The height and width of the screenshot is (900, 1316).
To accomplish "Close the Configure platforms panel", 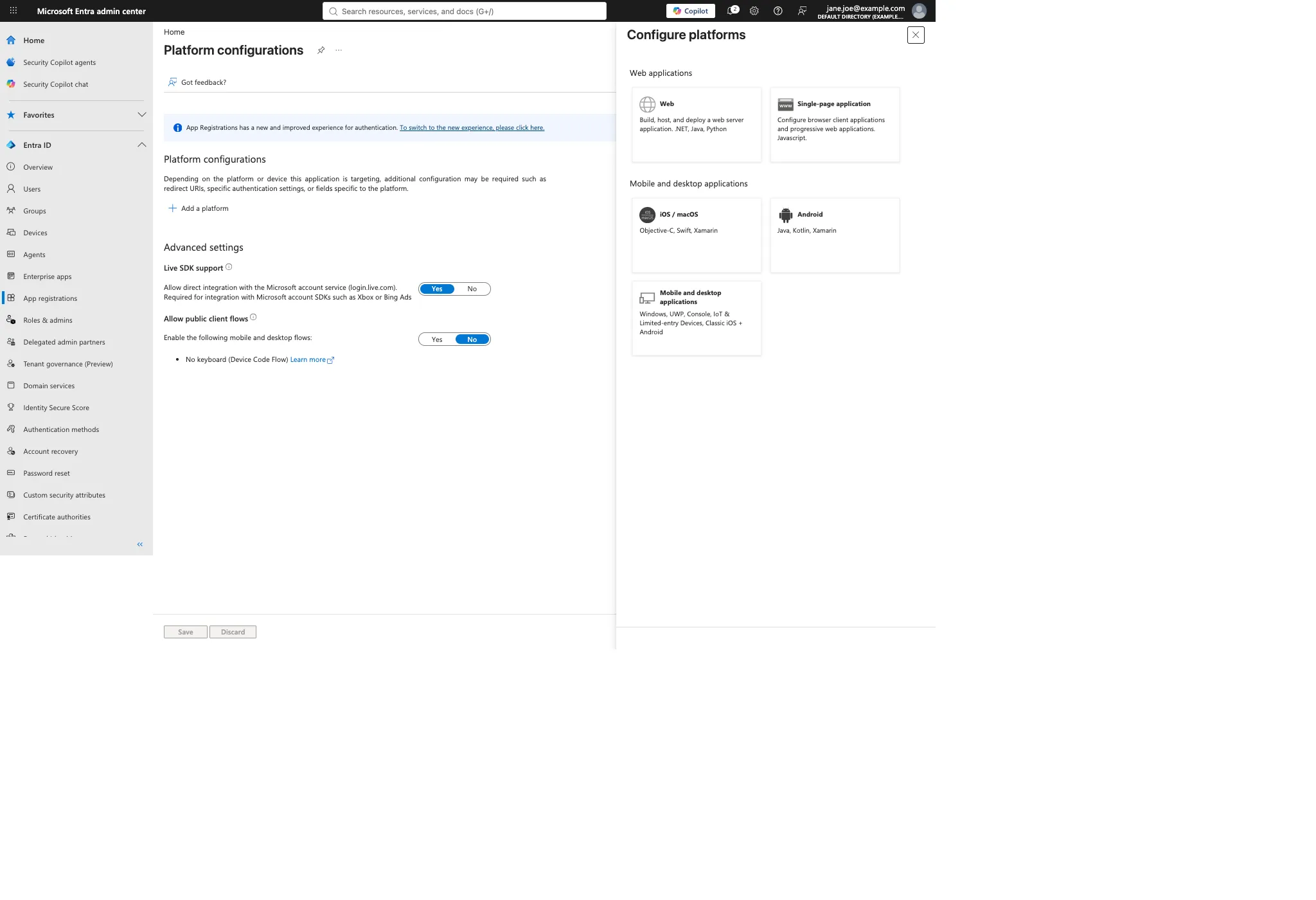I will coord(916,35).
